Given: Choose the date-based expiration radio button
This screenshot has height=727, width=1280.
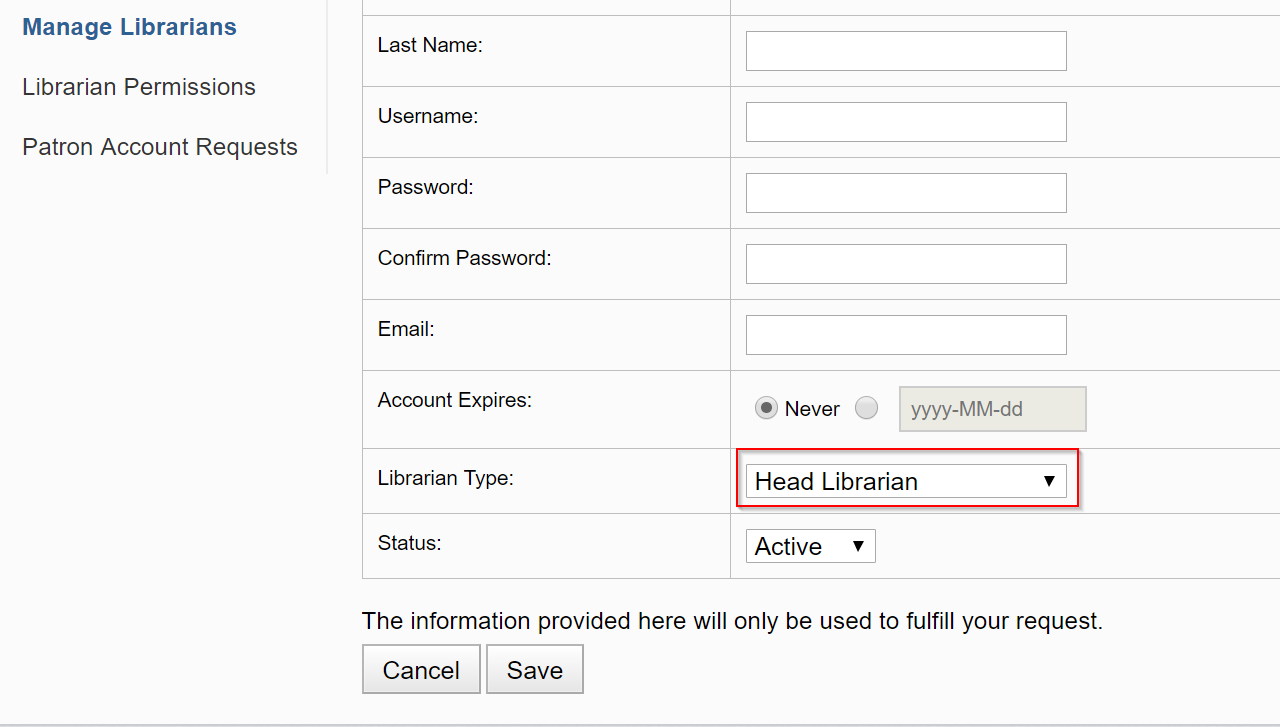Looking at the screenshot, I should click(866, 408).
